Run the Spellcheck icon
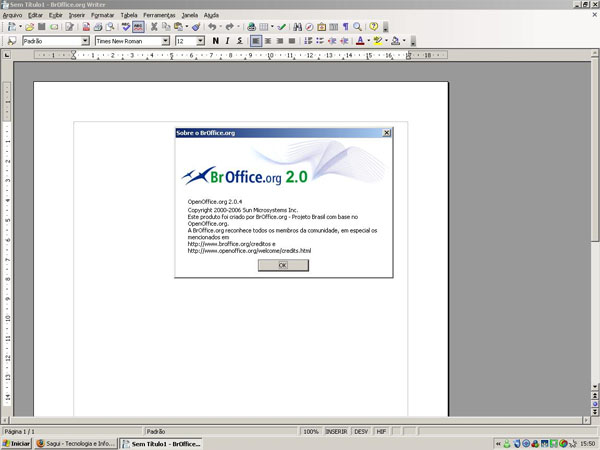This screenshot has width=600, height=450. coord(126,27)
